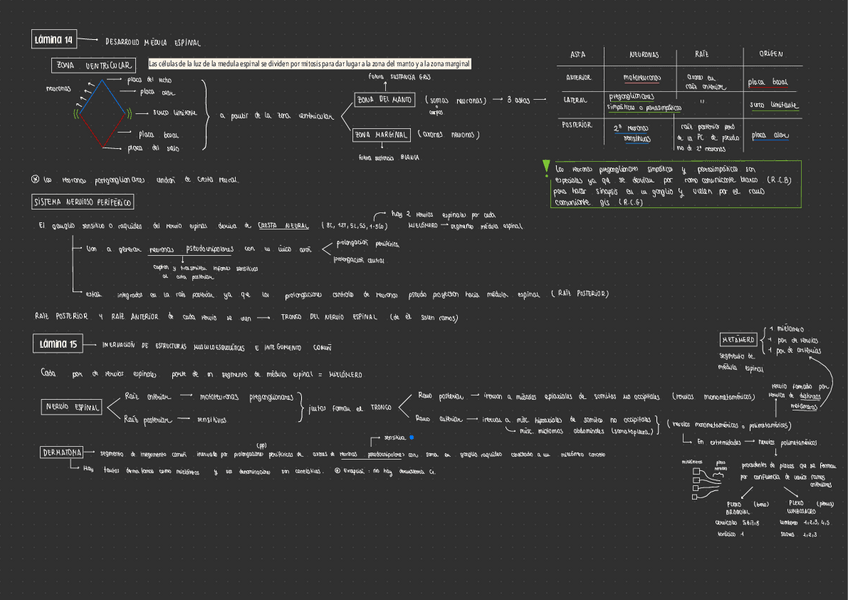848x600 pixels.
Task: Click the arrow after 'Lámina 14'
Action: coord(90,41)
